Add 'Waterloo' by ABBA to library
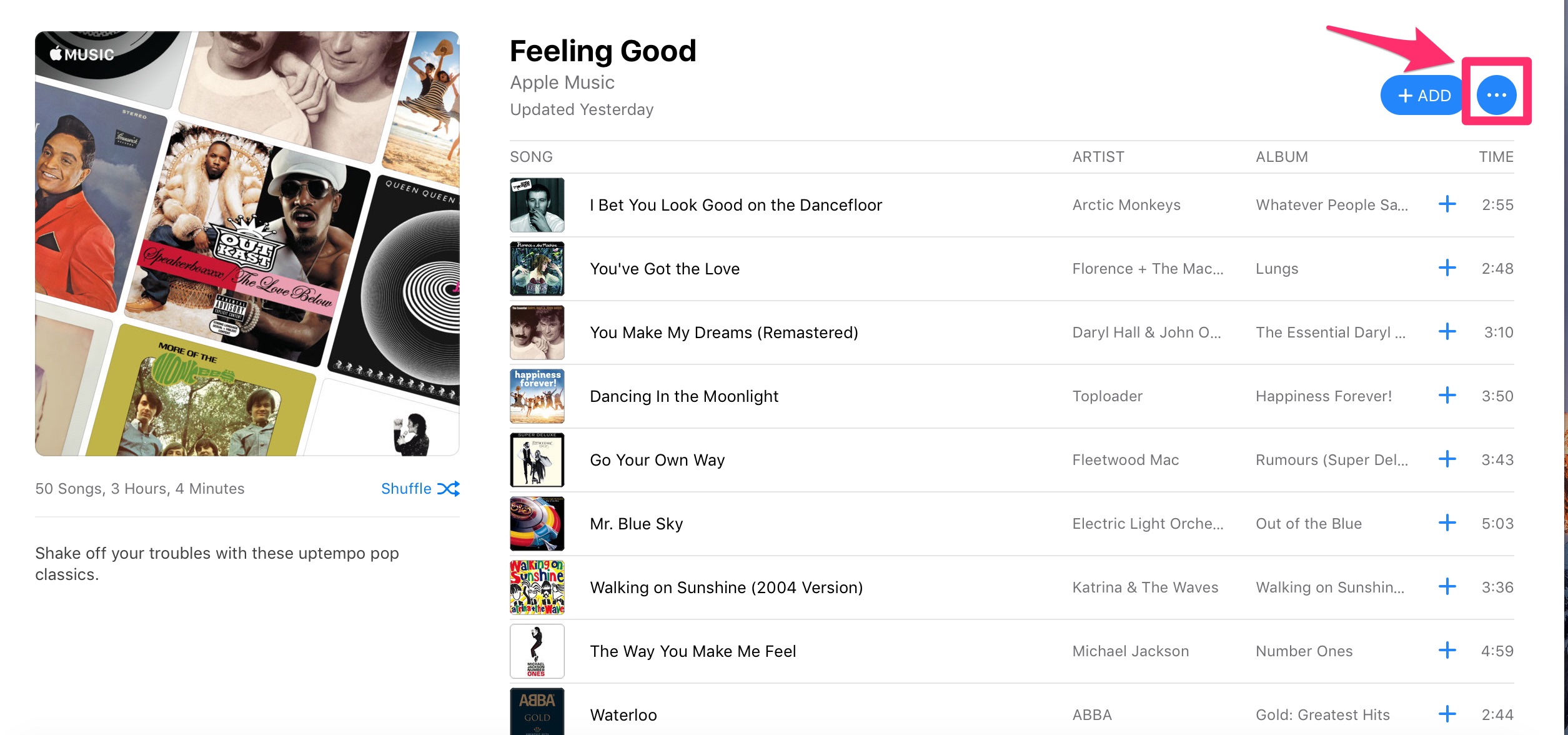Image resolution: width=1568 pixels, height=735 pixels. click(1447, 714)
